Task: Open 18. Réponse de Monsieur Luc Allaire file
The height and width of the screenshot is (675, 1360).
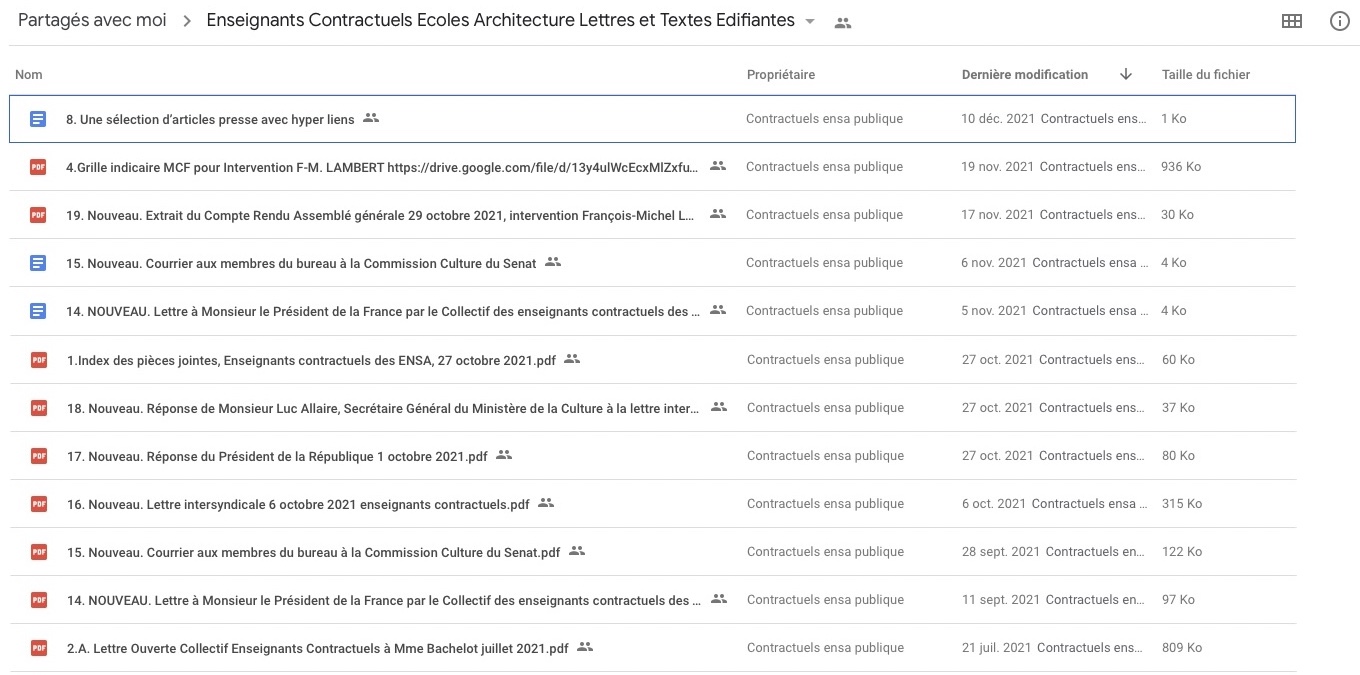Action: click(380, 408)
